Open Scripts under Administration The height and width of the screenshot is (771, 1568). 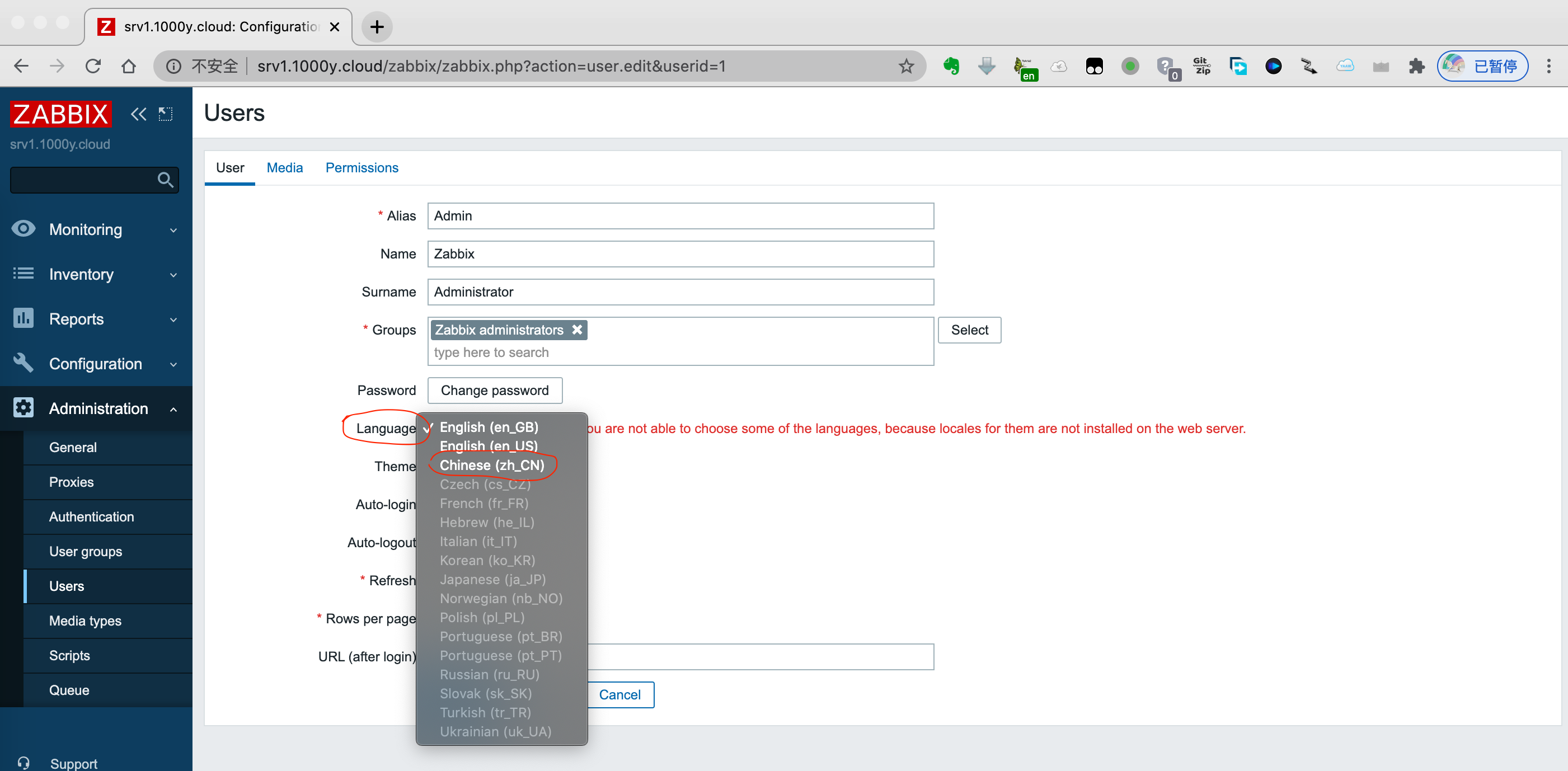pos(108,655)
